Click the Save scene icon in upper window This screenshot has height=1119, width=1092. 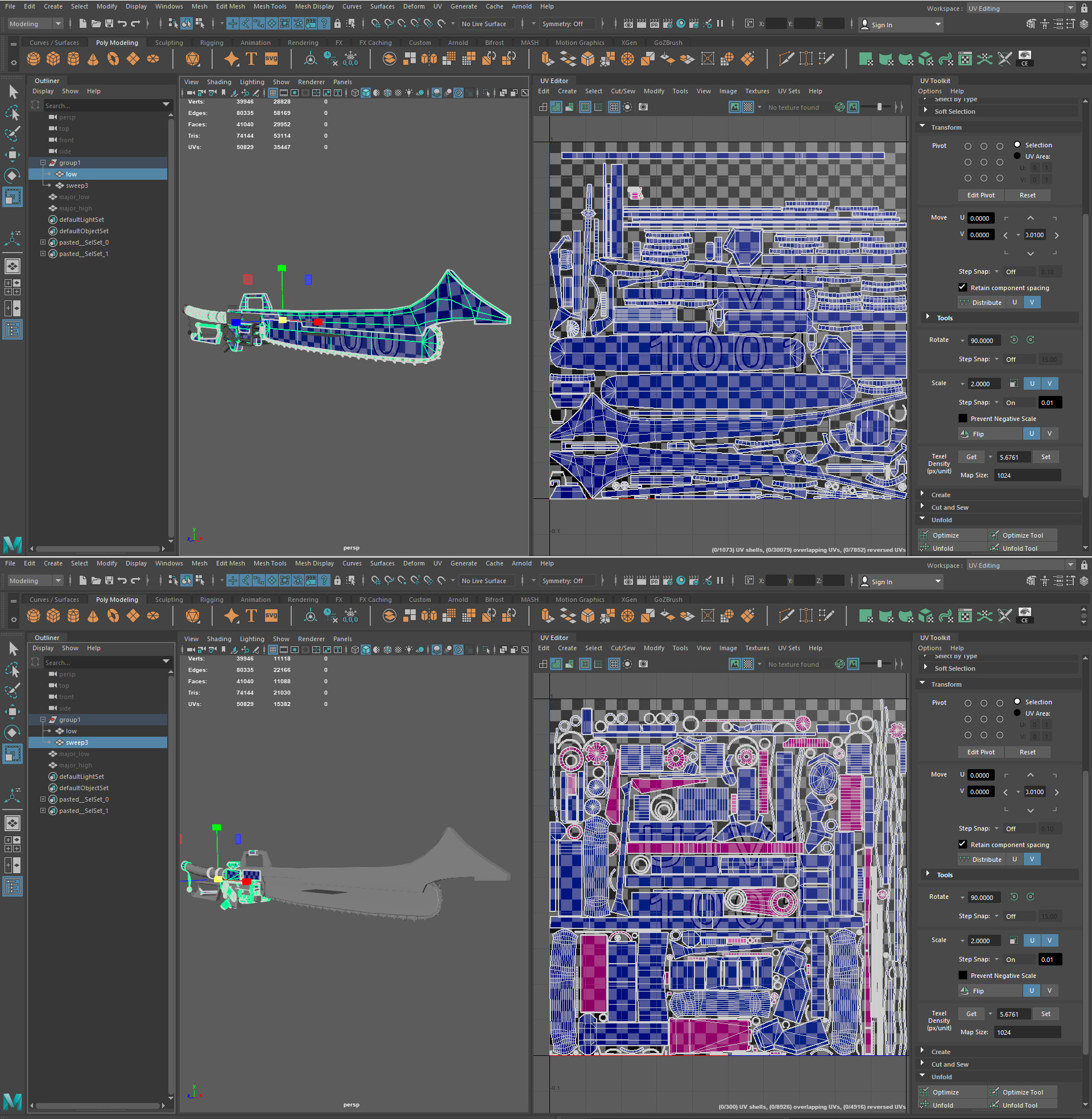pyautogui.click(x=109, y=24)
